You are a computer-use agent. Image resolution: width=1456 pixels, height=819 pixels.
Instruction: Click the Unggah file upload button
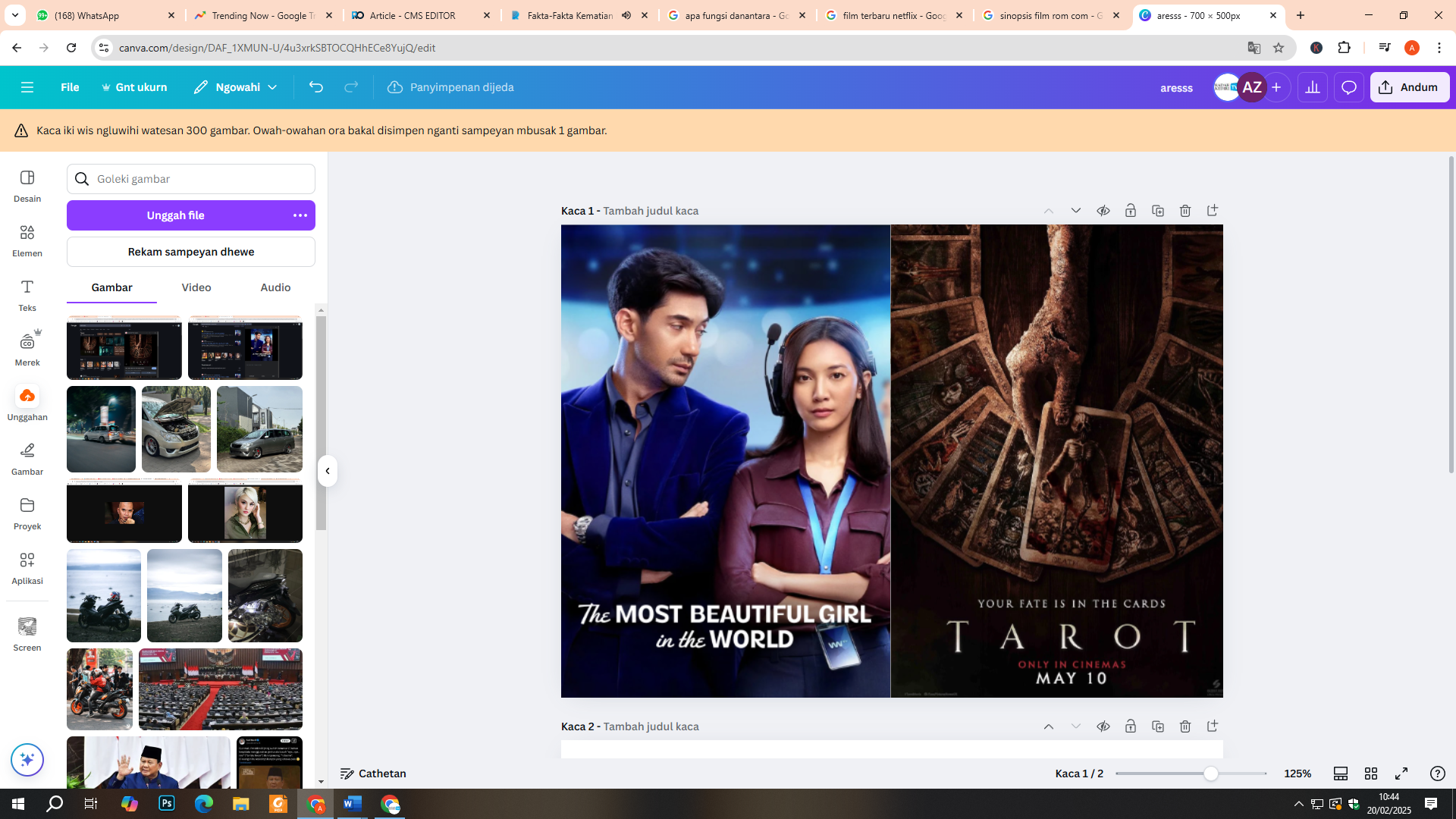(176, 215)
